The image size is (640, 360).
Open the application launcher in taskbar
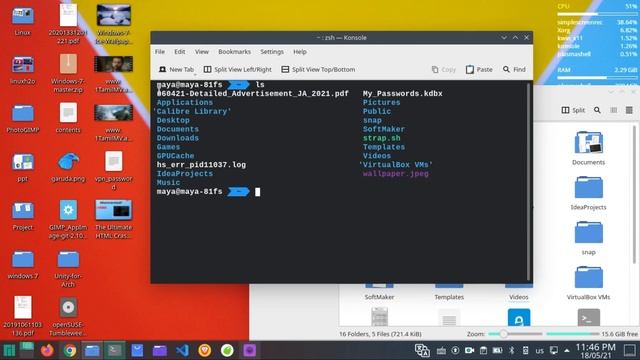coord(9,350)
